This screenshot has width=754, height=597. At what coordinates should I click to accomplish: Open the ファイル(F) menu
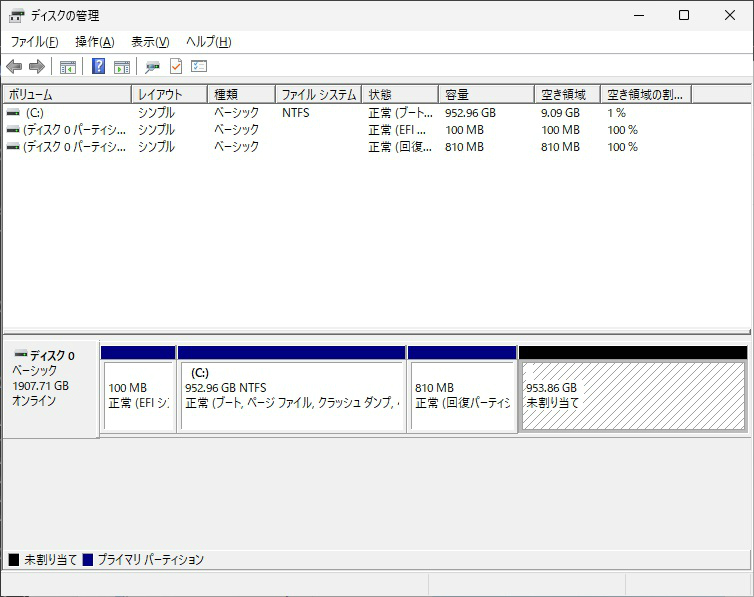pyautogui.click(x=34, y=42)
